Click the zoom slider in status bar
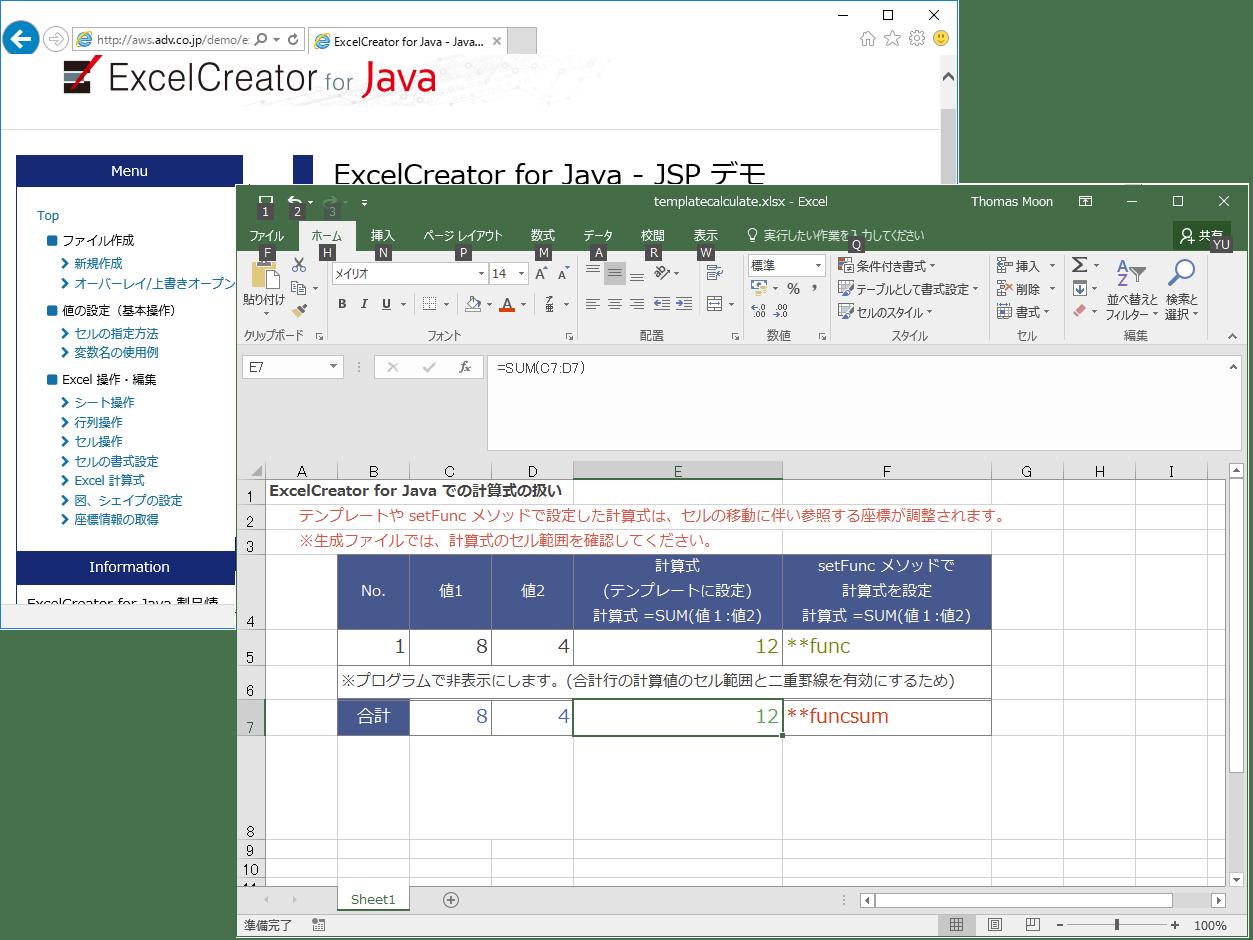This screenshot has width=1253, height=940. point(1117,925)
